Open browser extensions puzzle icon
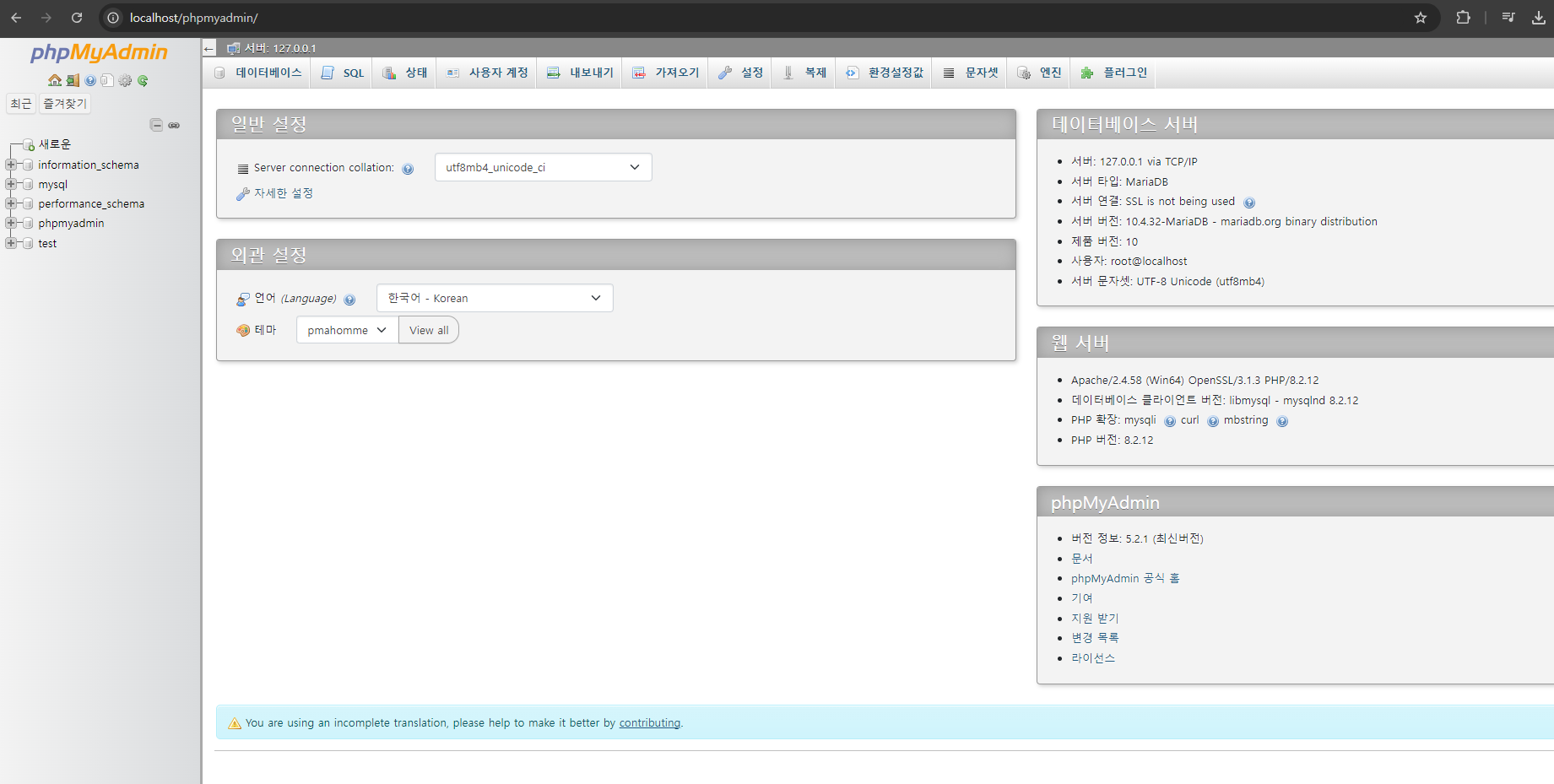 (1464, 18)
